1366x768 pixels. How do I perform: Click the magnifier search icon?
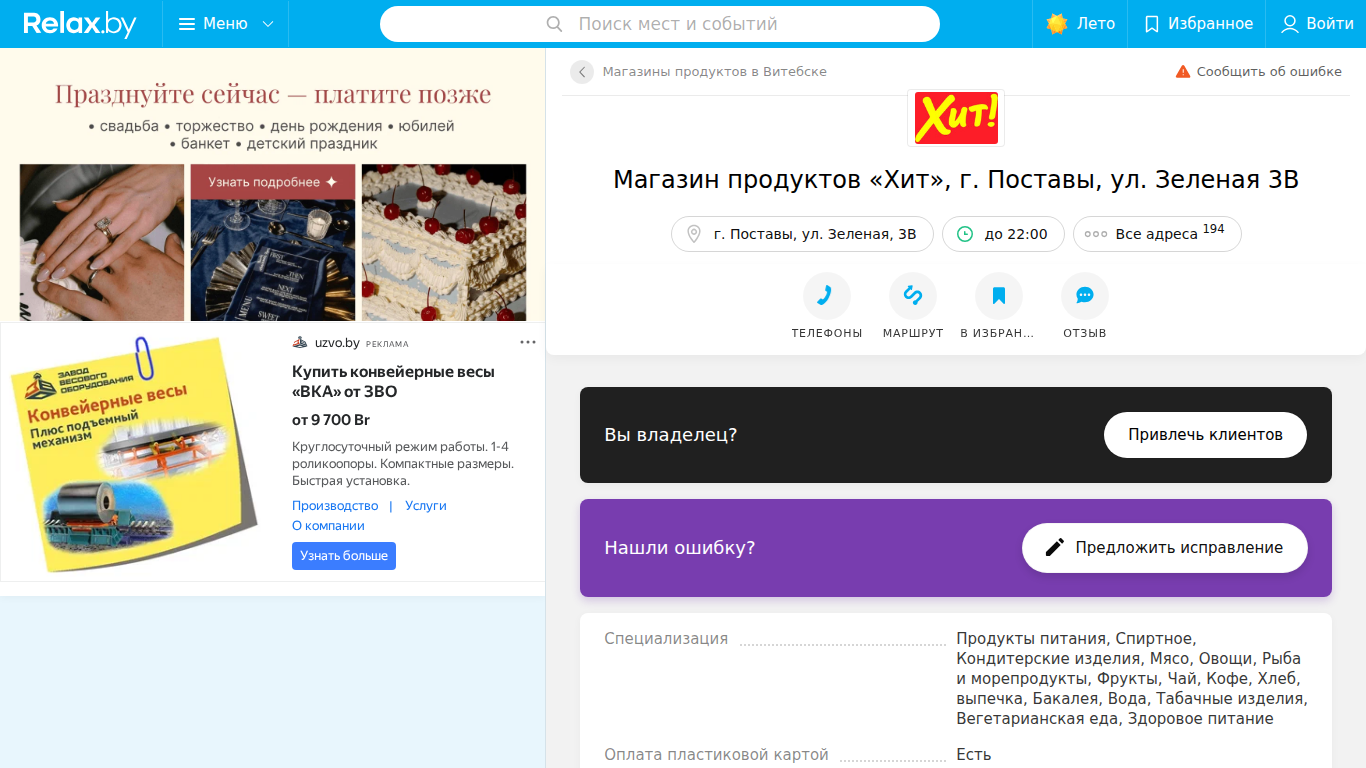click(x=555, y=24)
